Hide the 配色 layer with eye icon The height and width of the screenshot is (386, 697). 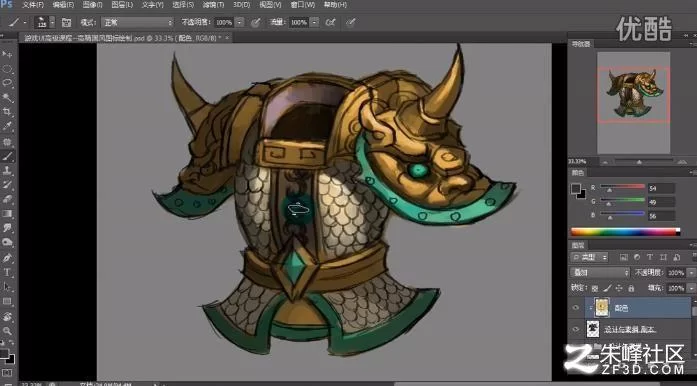[576, 307]
